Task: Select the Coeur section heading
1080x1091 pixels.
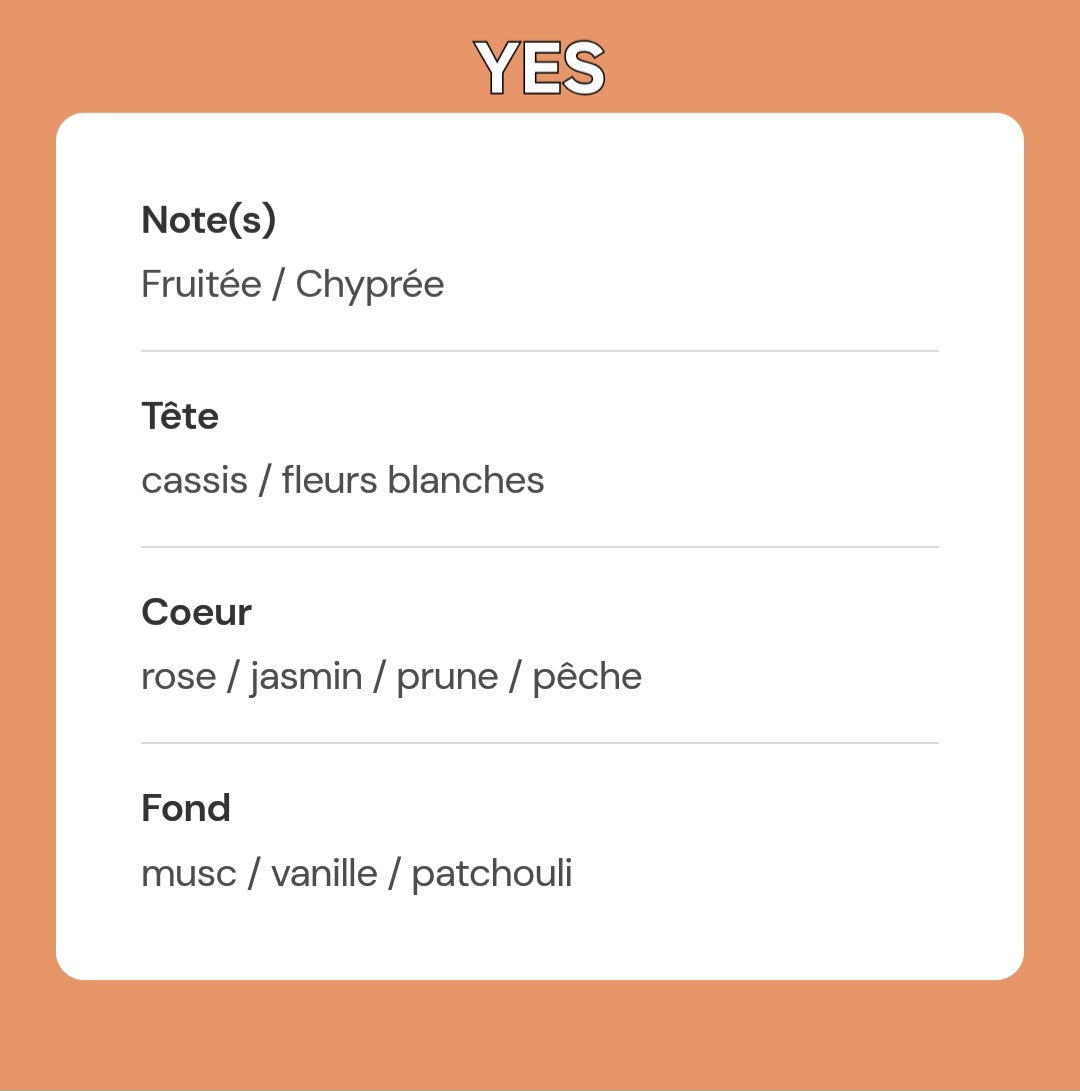Action: [x=196, y=611]
